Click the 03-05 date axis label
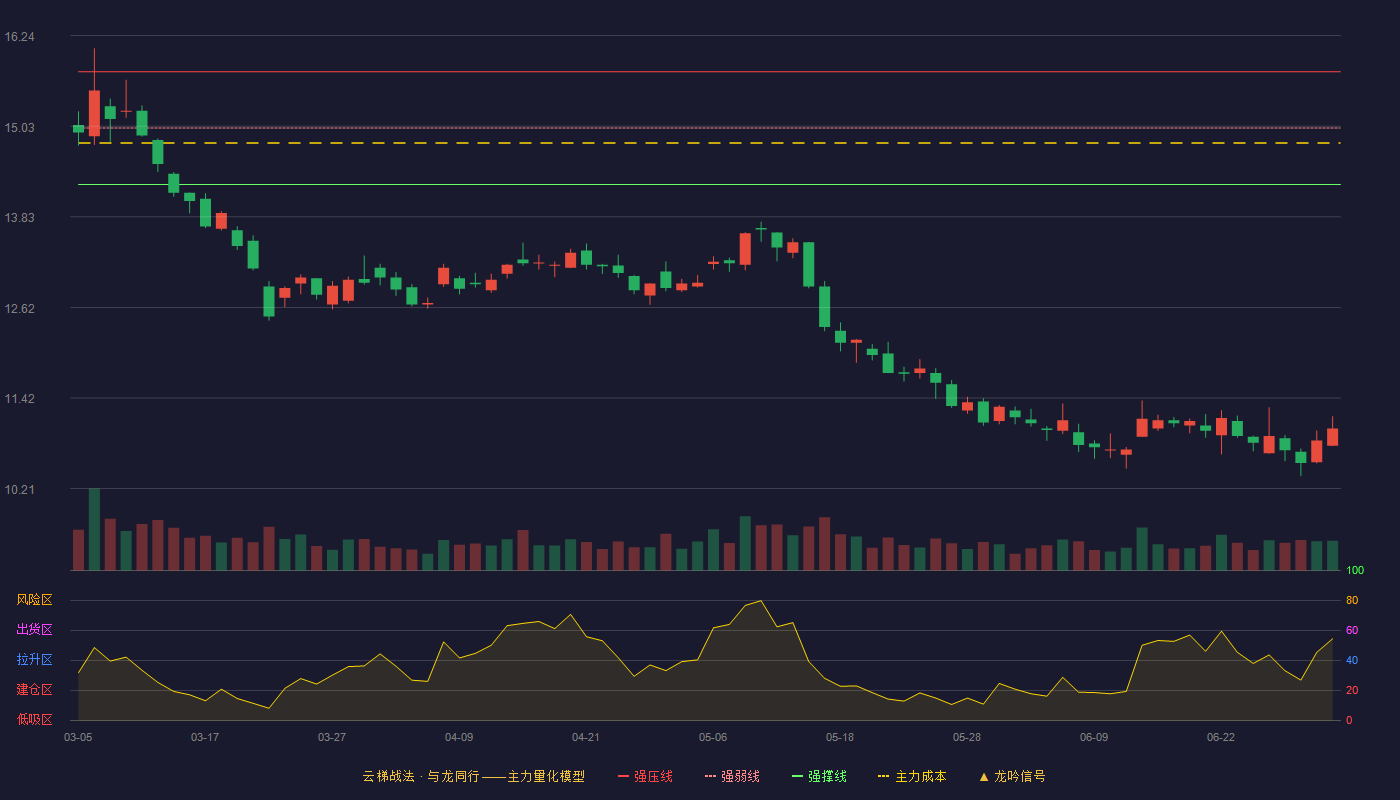Screen dimensions: 1400x800 78,737
